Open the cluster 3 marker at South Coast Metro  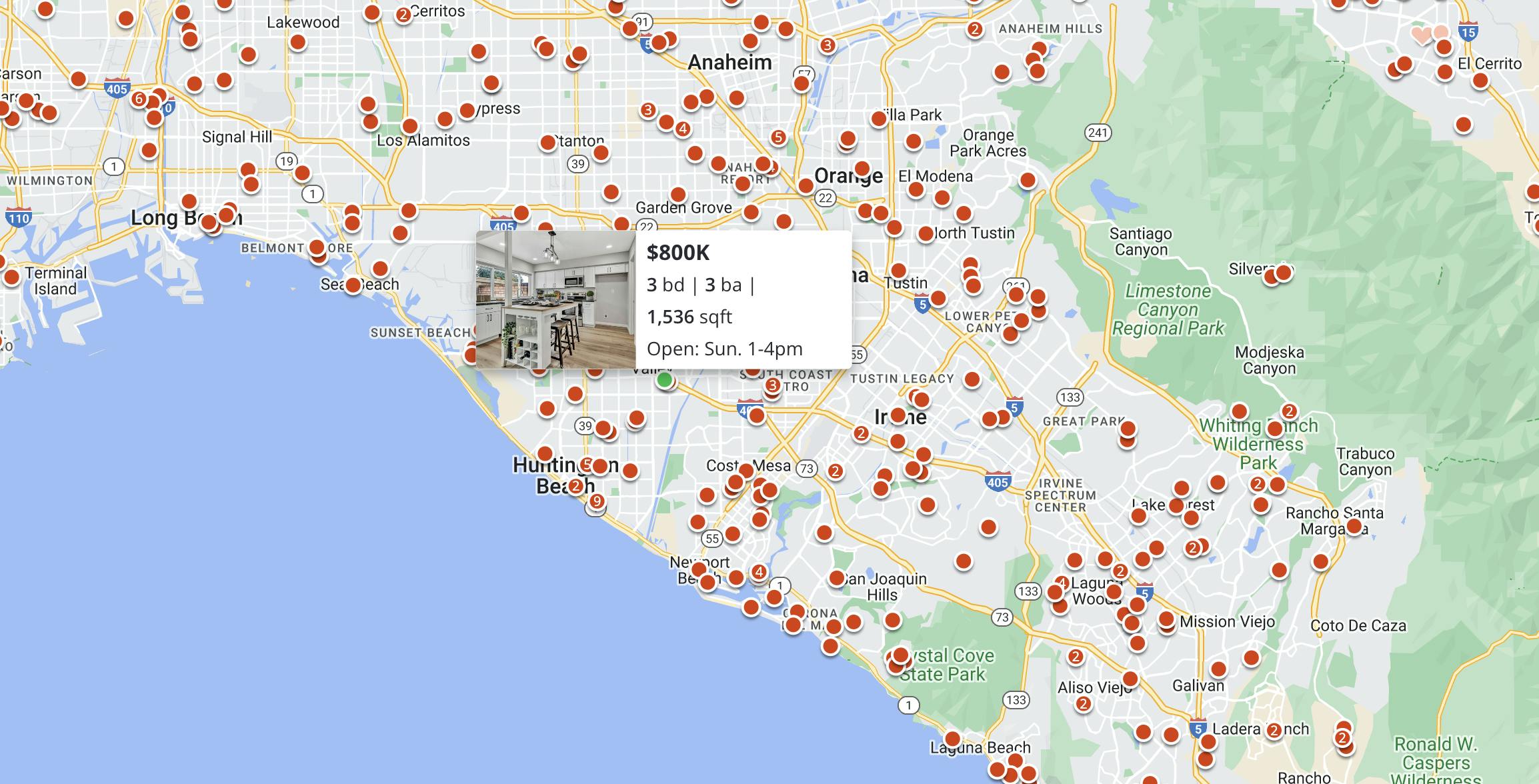(x=772, y=385)
